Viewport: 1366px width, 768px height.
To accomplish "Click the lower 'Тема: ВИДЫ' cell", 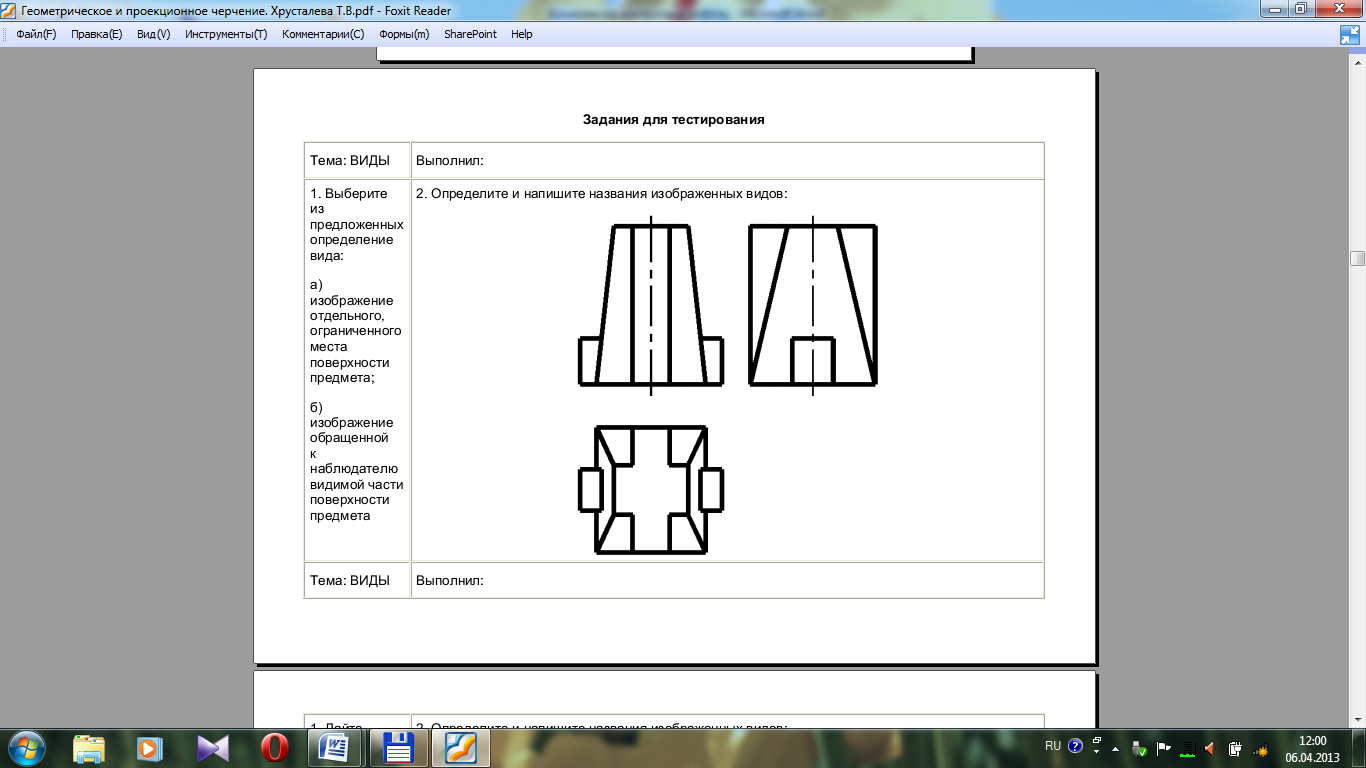I will click(x=357, y=580).
